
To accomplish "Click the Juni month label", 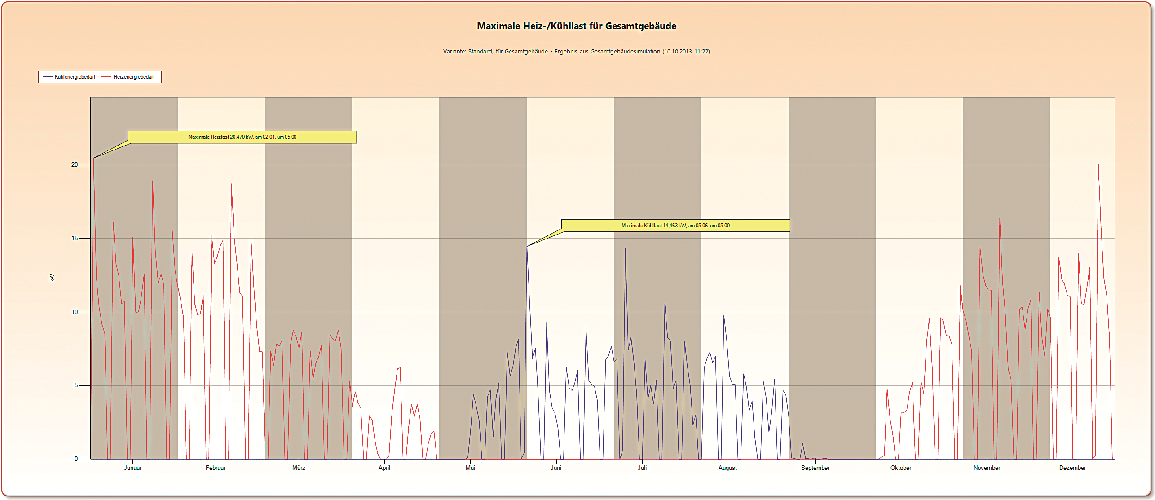I will (x=556, y=468).
